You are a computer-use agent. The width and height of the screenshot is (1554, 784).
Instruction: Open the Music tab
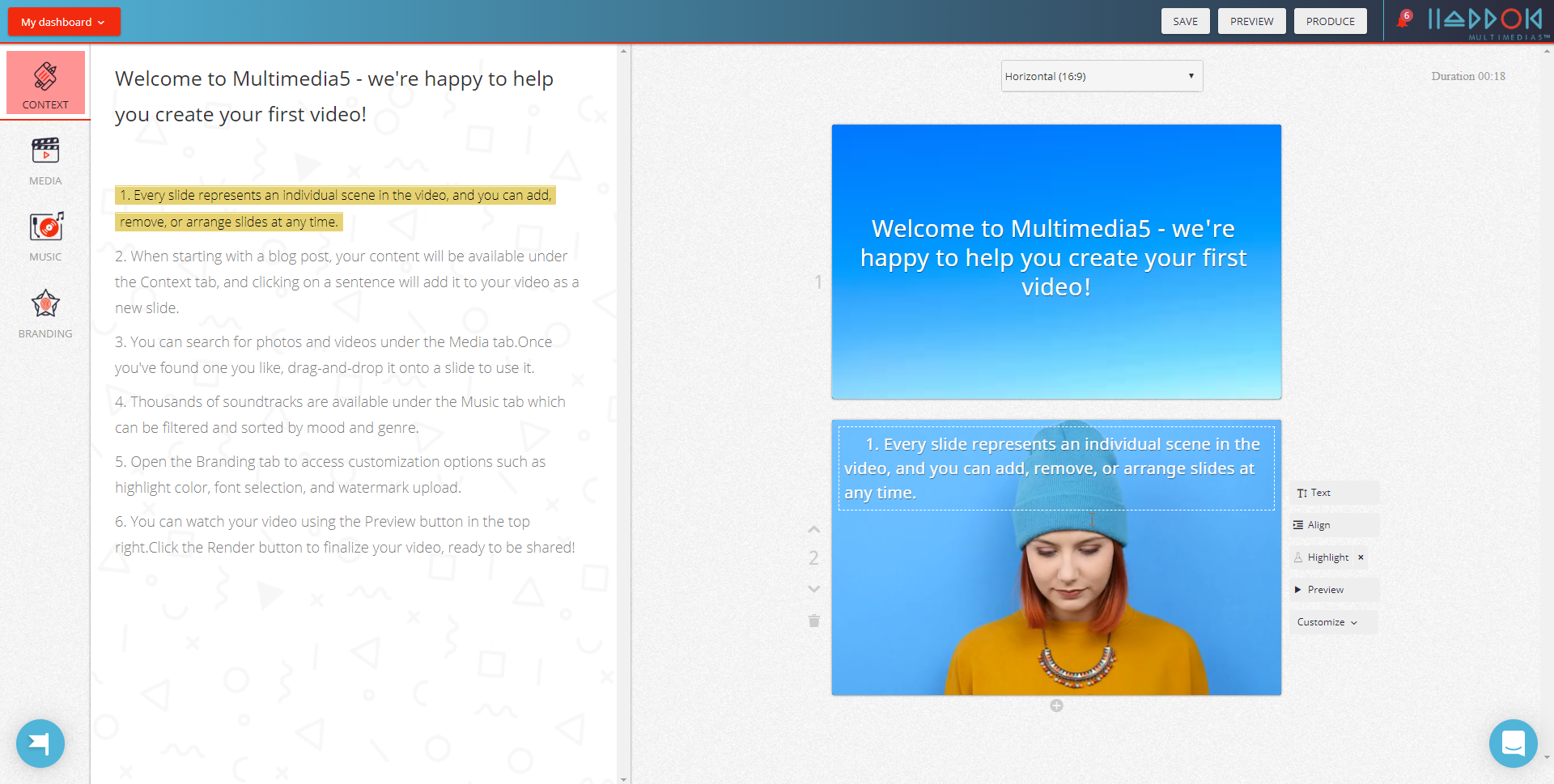[45, 236]
